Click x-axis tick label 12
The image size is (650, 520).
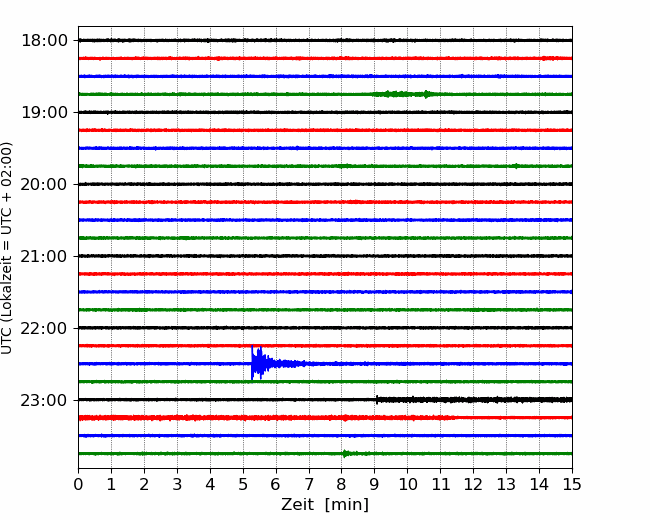[x=473, y=484]
